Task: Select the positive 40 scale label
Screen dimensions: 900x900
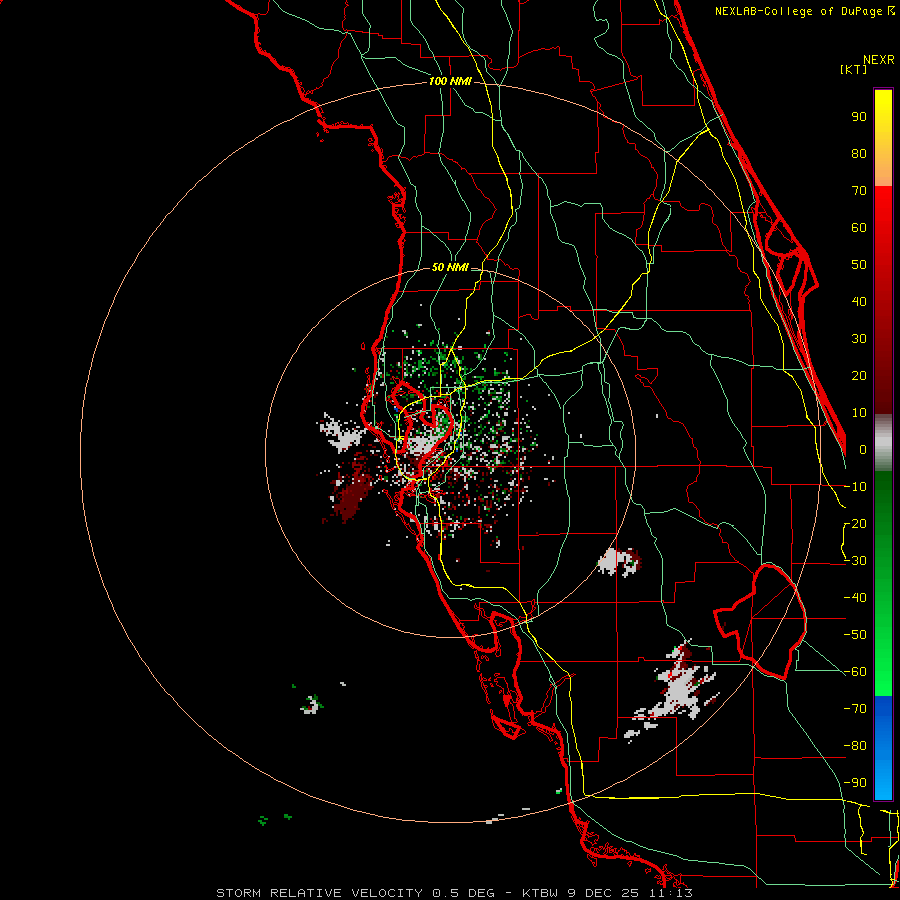Action: coord(859,301)
